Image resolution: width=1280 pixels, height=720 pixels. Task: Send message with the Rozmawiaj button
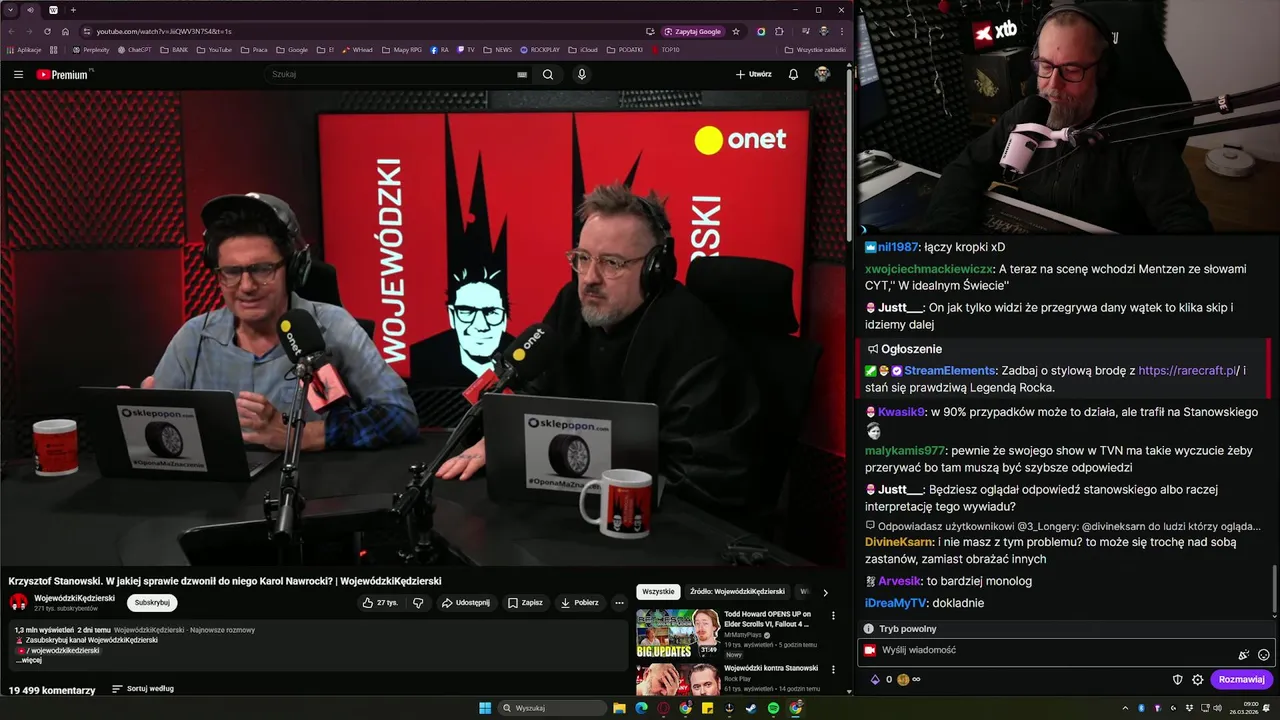click(x=1242, y=680)
